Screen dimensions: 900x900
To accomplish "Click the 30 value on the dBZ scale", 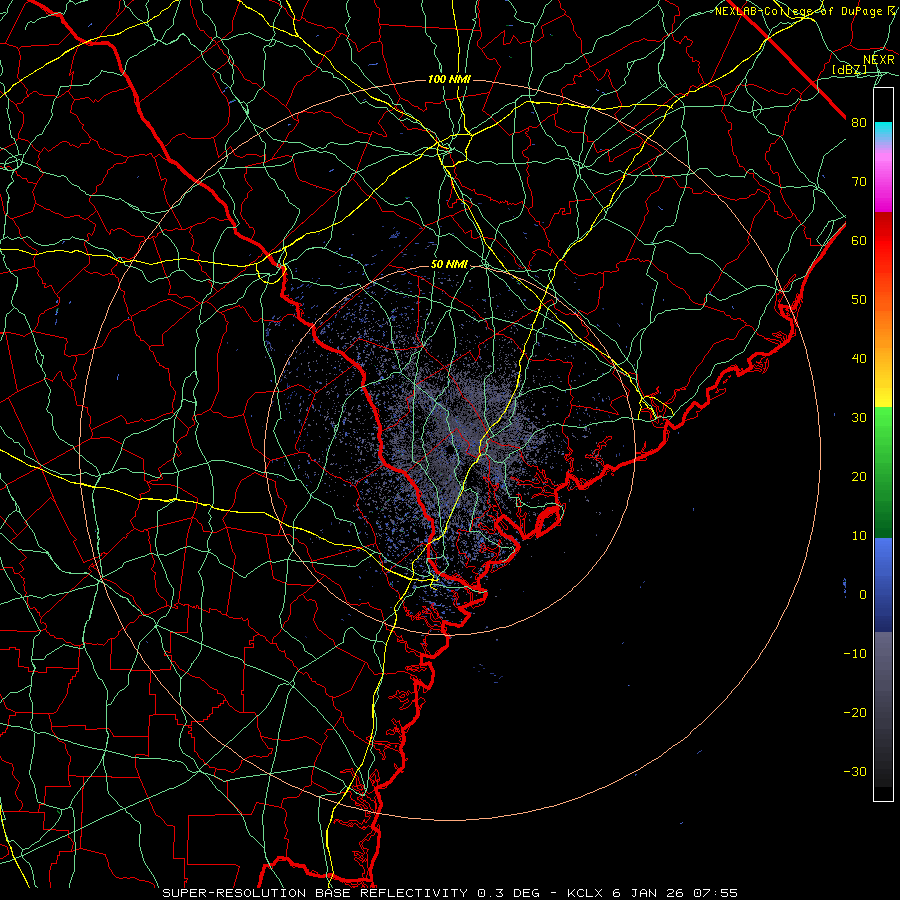I will point(859,417).
